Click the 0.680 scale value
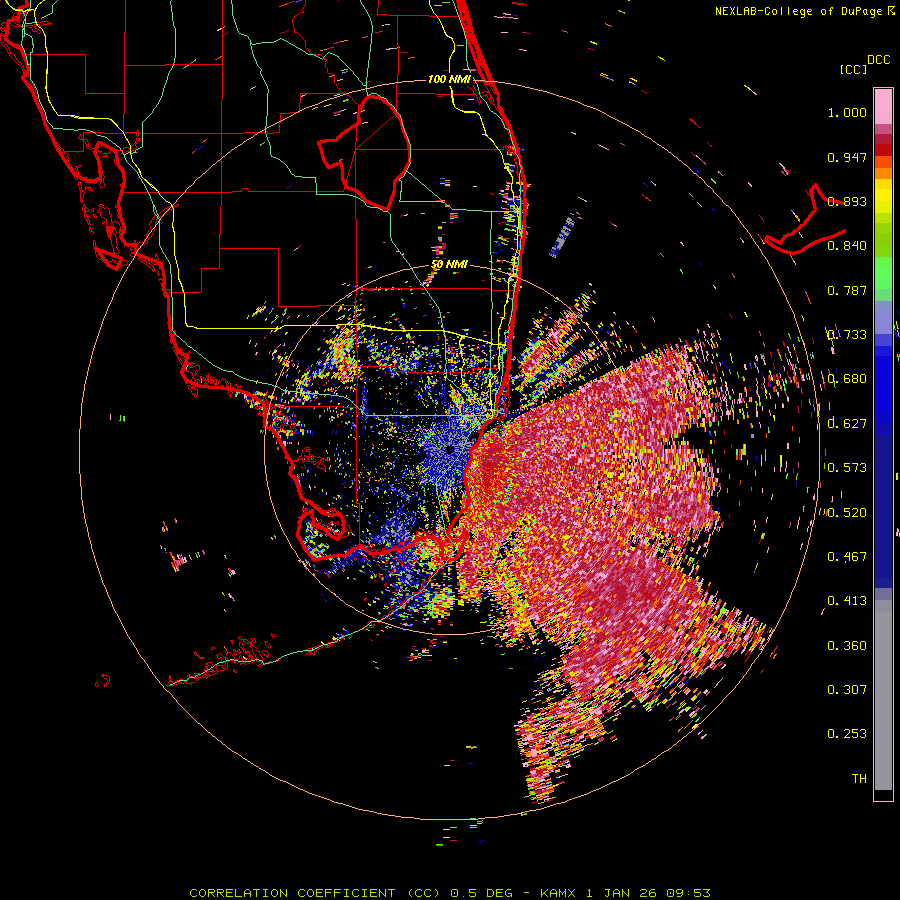Image resolution: width=900 pixels, height=900 pixels. [x=847, y=379]
